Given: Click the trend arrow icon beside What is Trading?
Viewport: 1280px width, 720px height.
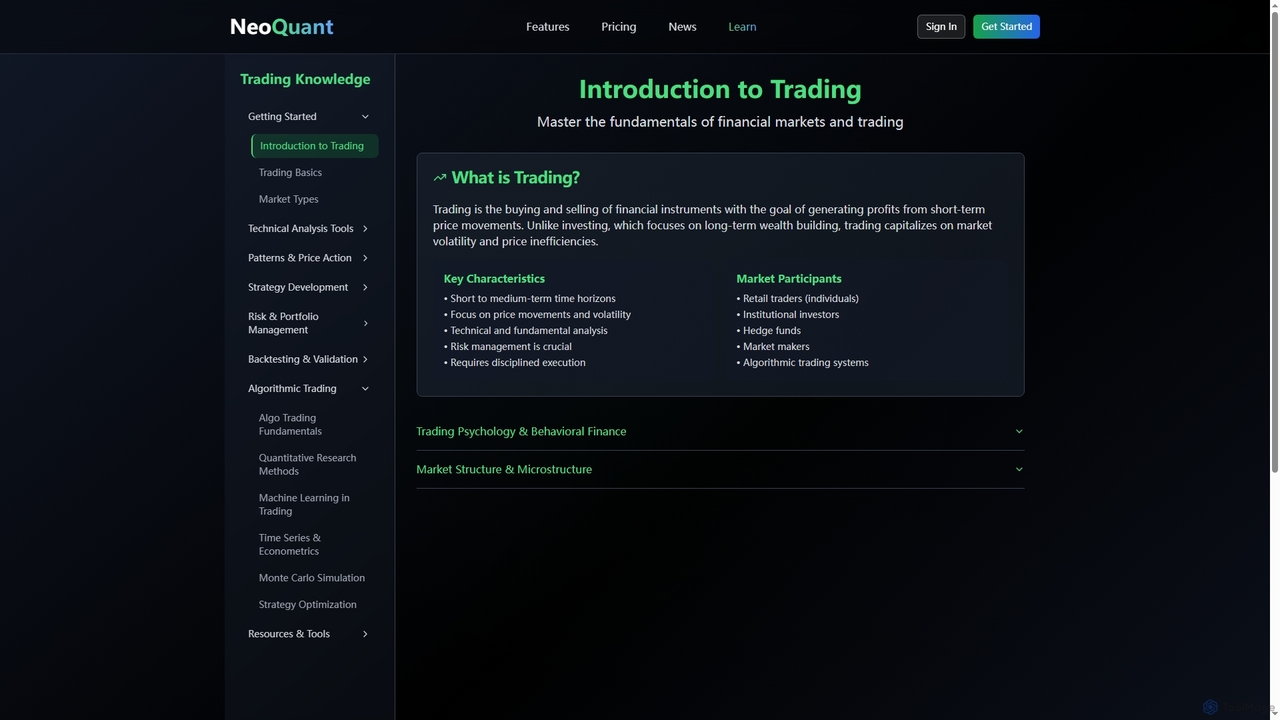Looking at the screenshot, I should point(440,178).
